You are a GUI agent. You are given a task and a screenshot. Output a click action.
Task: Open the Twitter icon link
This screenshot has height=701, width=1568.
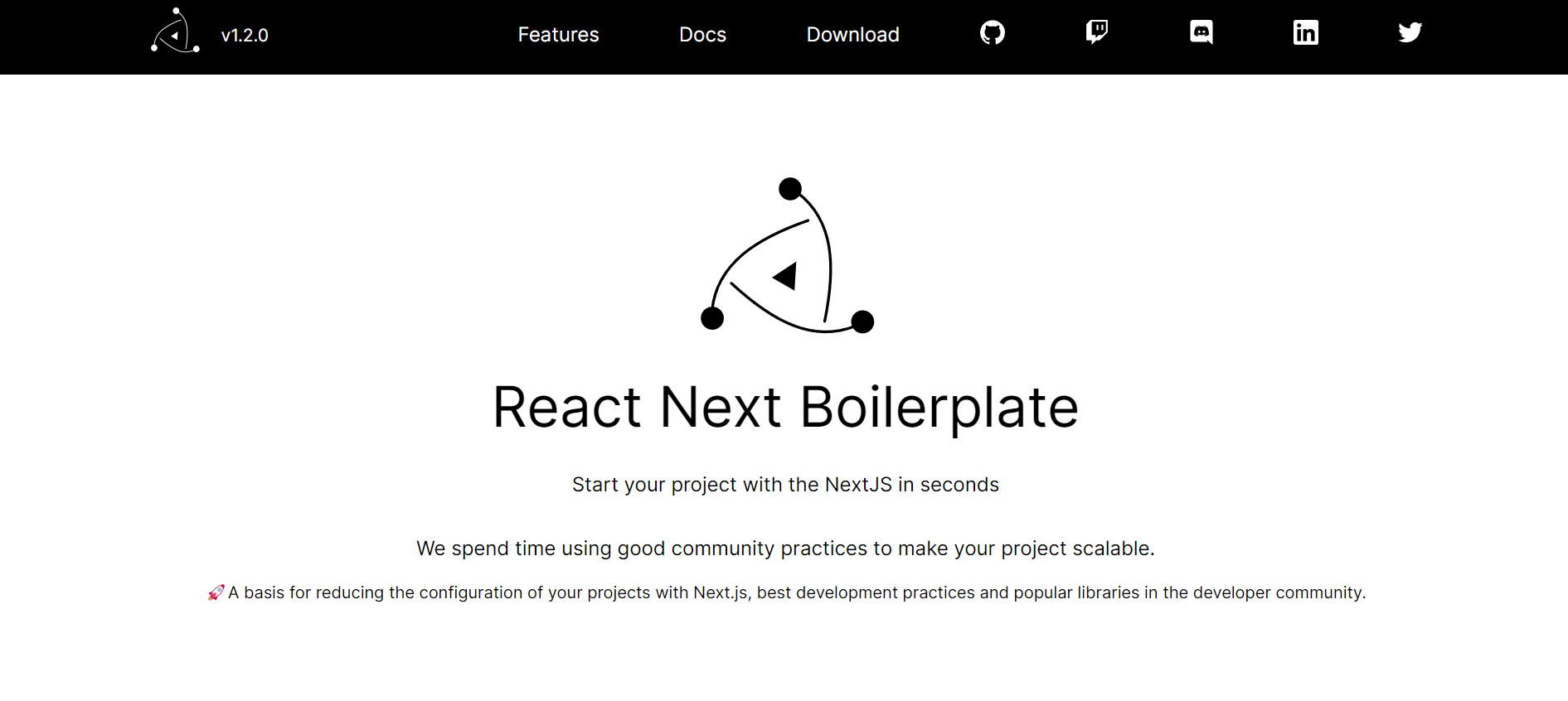1410,32
